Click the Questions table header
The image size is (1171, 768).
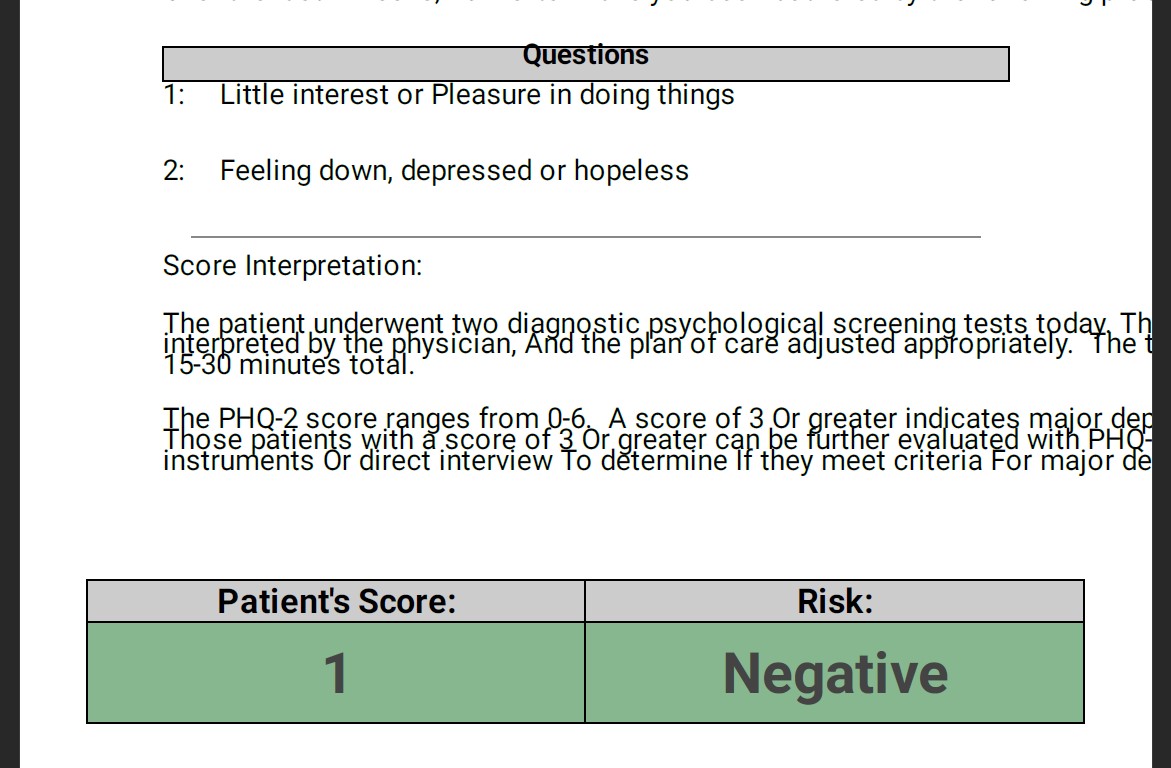point(585,58)
